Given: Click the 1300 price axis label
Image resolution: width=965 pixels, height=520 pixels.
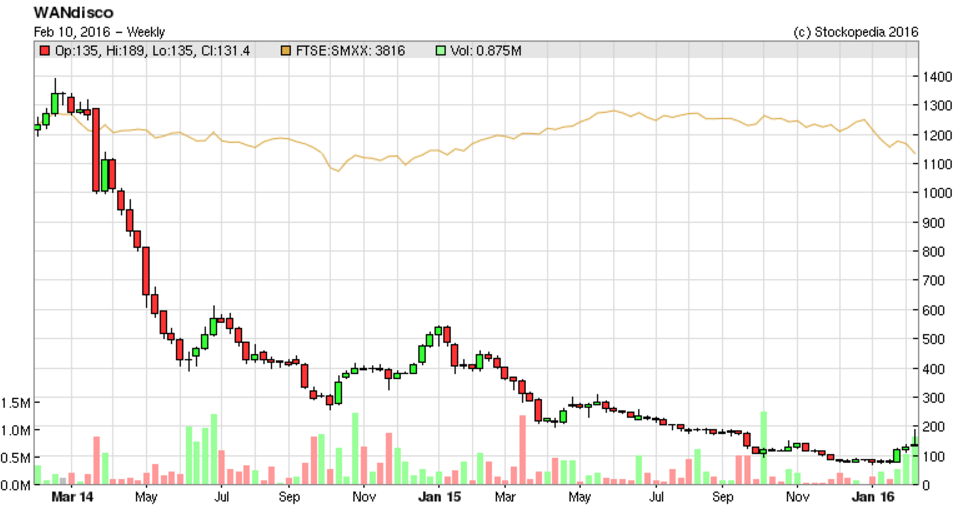Looking at the screenshot, I should pos(937,106).
